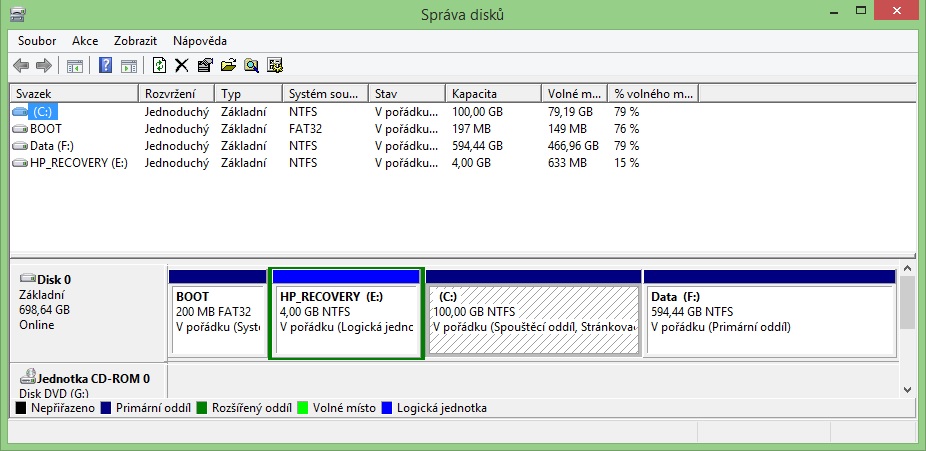Viewport: 926px width, 451px height.
Task: Click the 633 MB free space cell
Action: [567, 163]
